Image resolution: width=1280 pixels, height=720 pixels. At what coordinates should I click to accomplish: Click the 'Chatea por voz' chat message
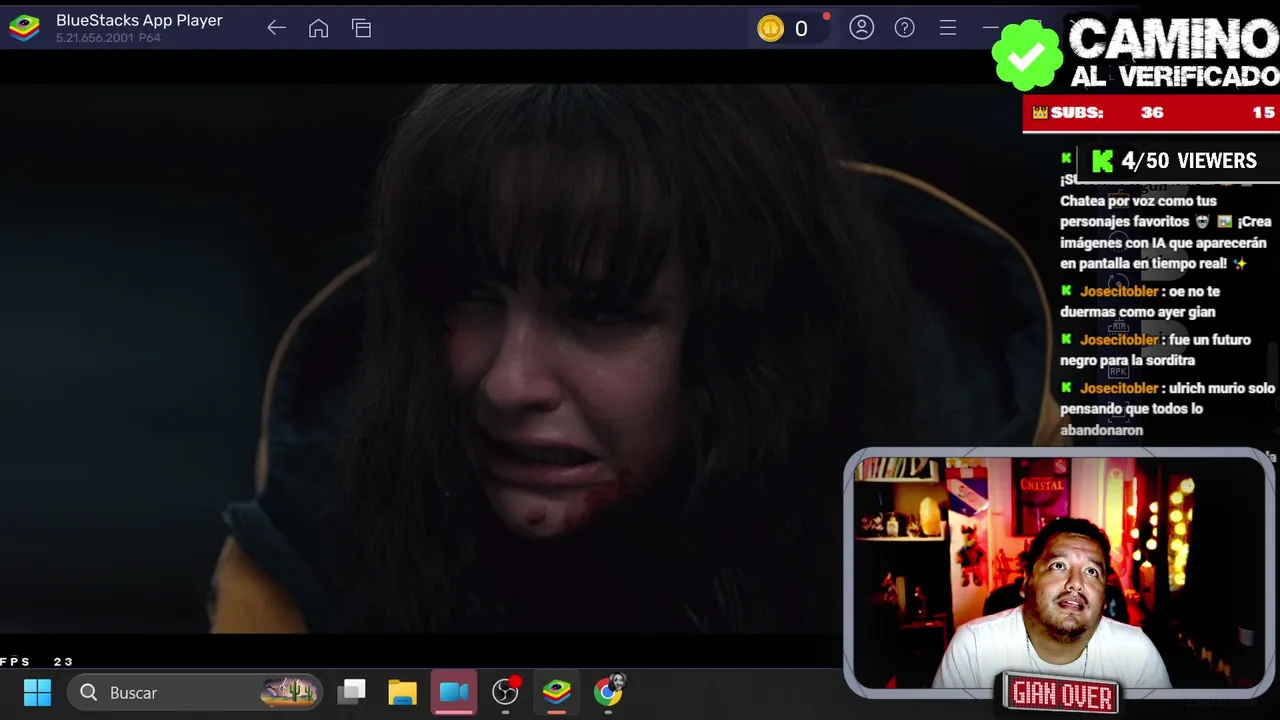pyautogui.click(x=1164, y=232)
